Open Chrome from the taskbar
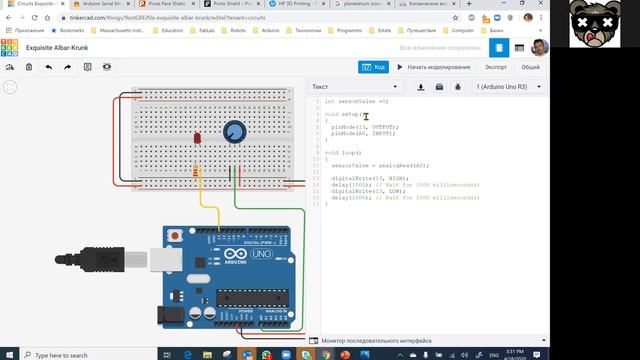640x360 pixels. pos(325,355)
